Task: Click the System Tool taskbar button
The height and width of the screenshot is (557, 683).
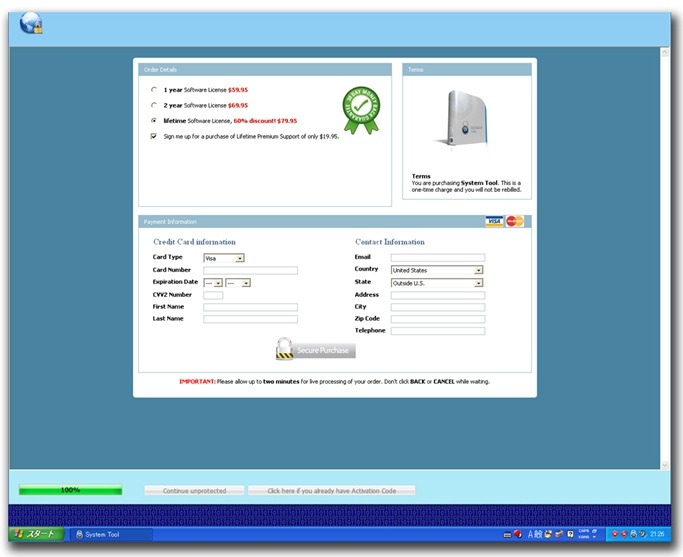Action: coord(112,534)
